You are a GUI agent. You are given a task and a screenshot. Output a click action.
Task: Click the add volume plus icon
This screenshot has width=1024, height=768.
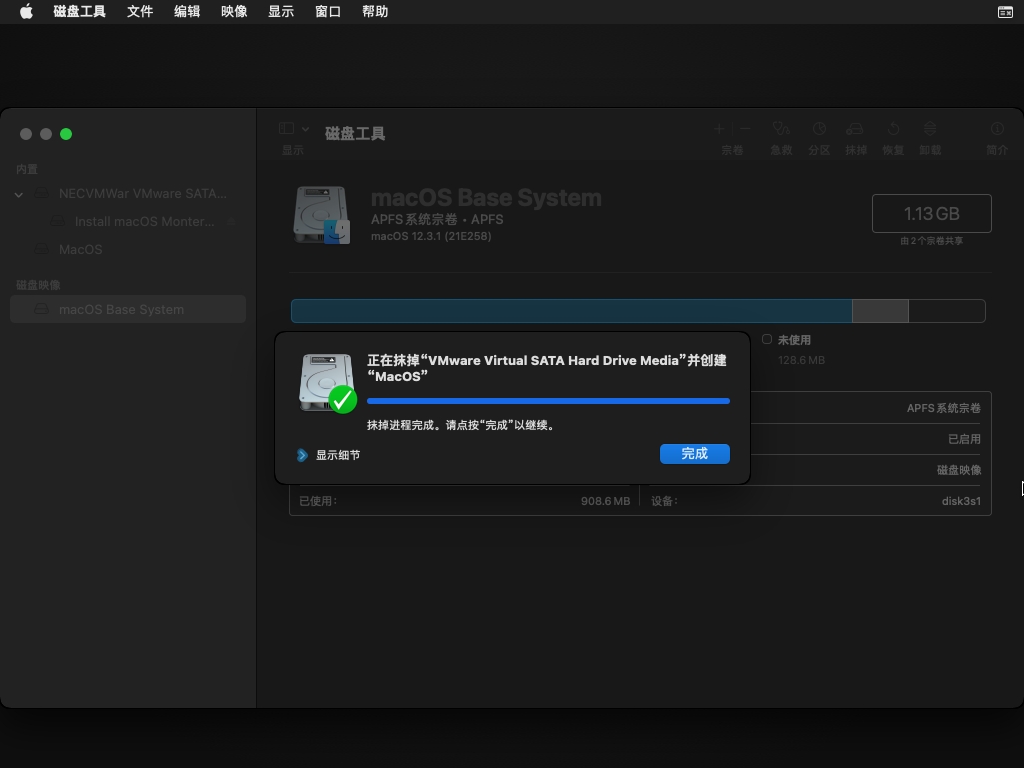(719, 129)
